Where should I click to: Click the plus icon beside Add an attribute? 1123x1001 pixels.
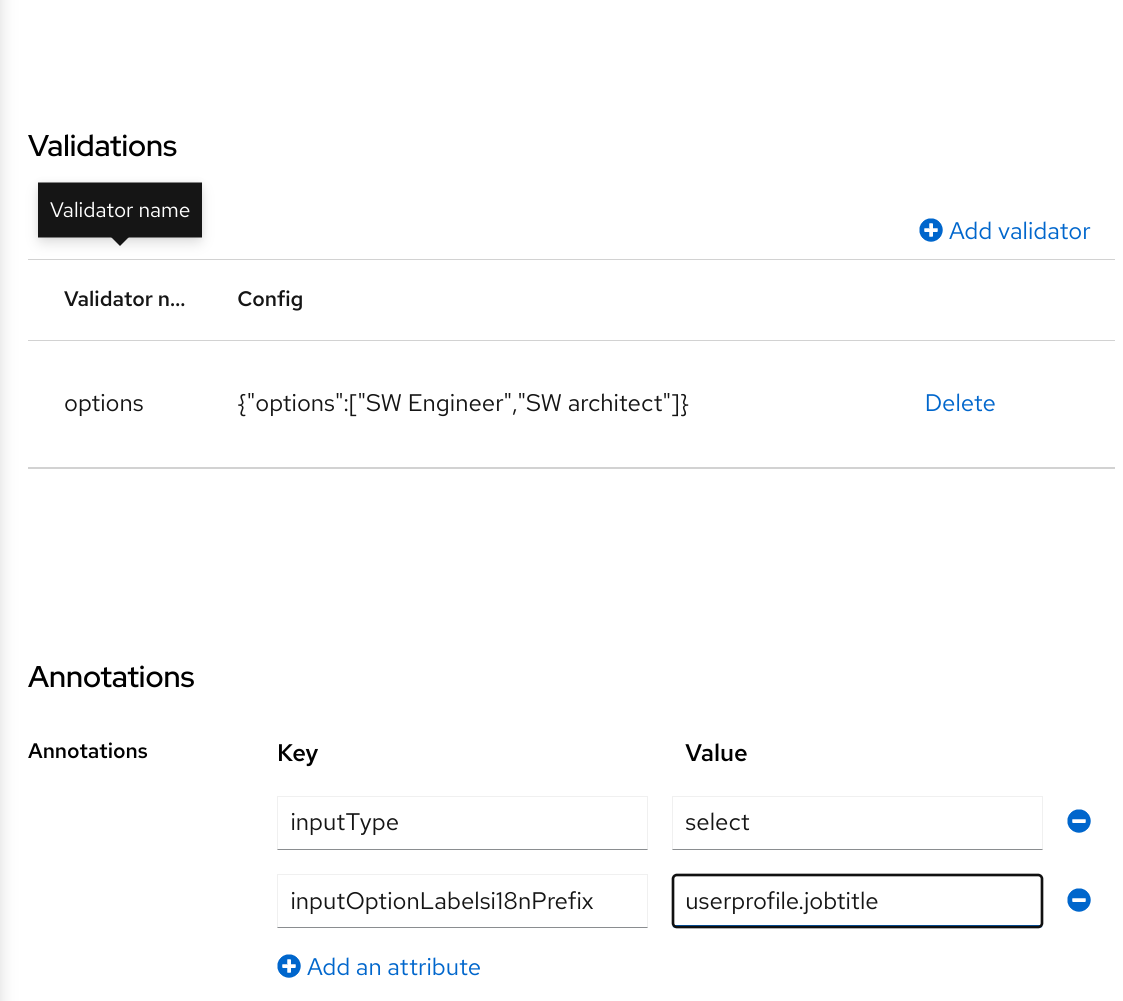(x=289, y=966)
